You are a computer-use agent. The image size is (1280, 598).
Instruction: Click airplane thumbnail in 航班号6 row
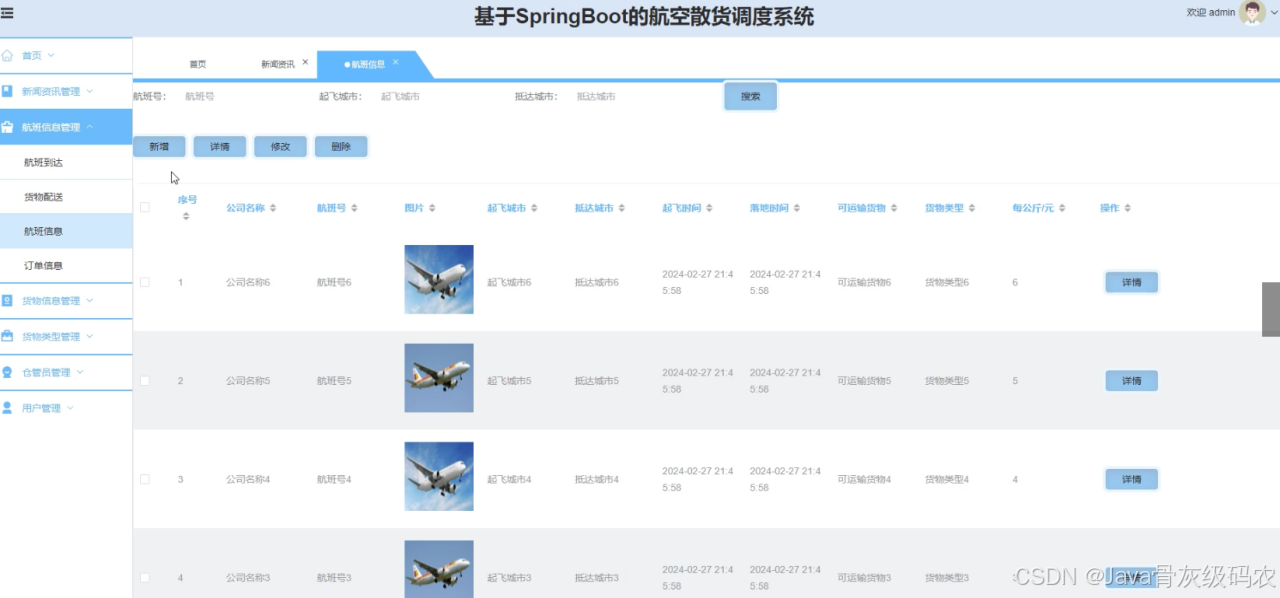pos(439,279)
